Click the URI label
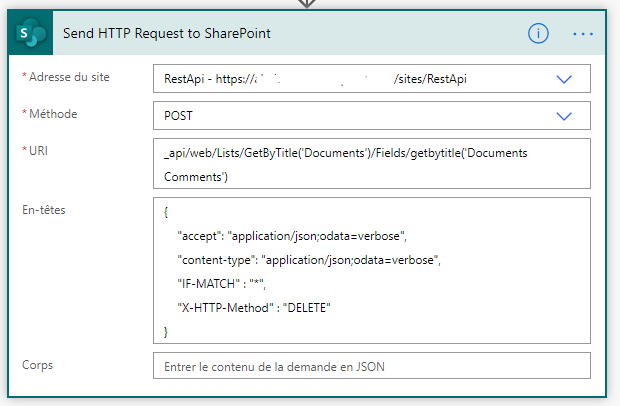This screenshot has width=620, height=406. (38, 151)
